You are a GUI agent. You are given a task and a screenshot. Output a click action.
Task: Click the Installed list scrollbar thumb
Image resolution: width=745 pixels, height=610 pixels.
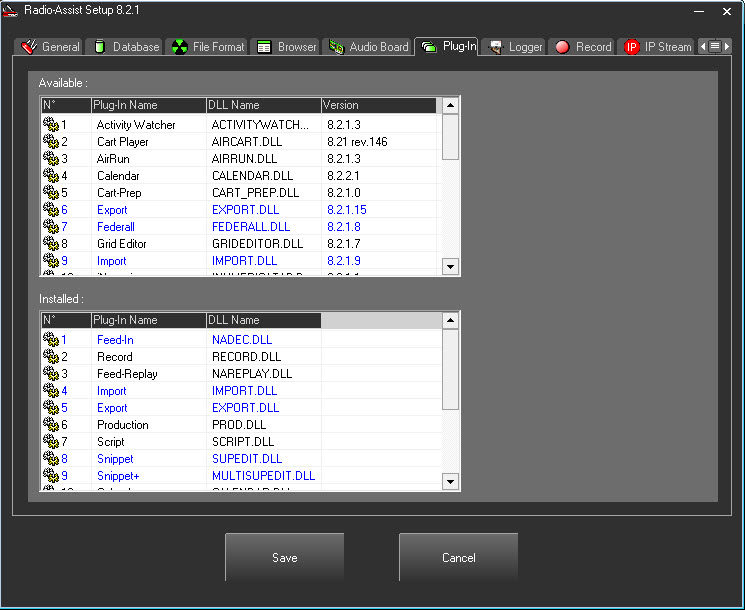(450, 368)
